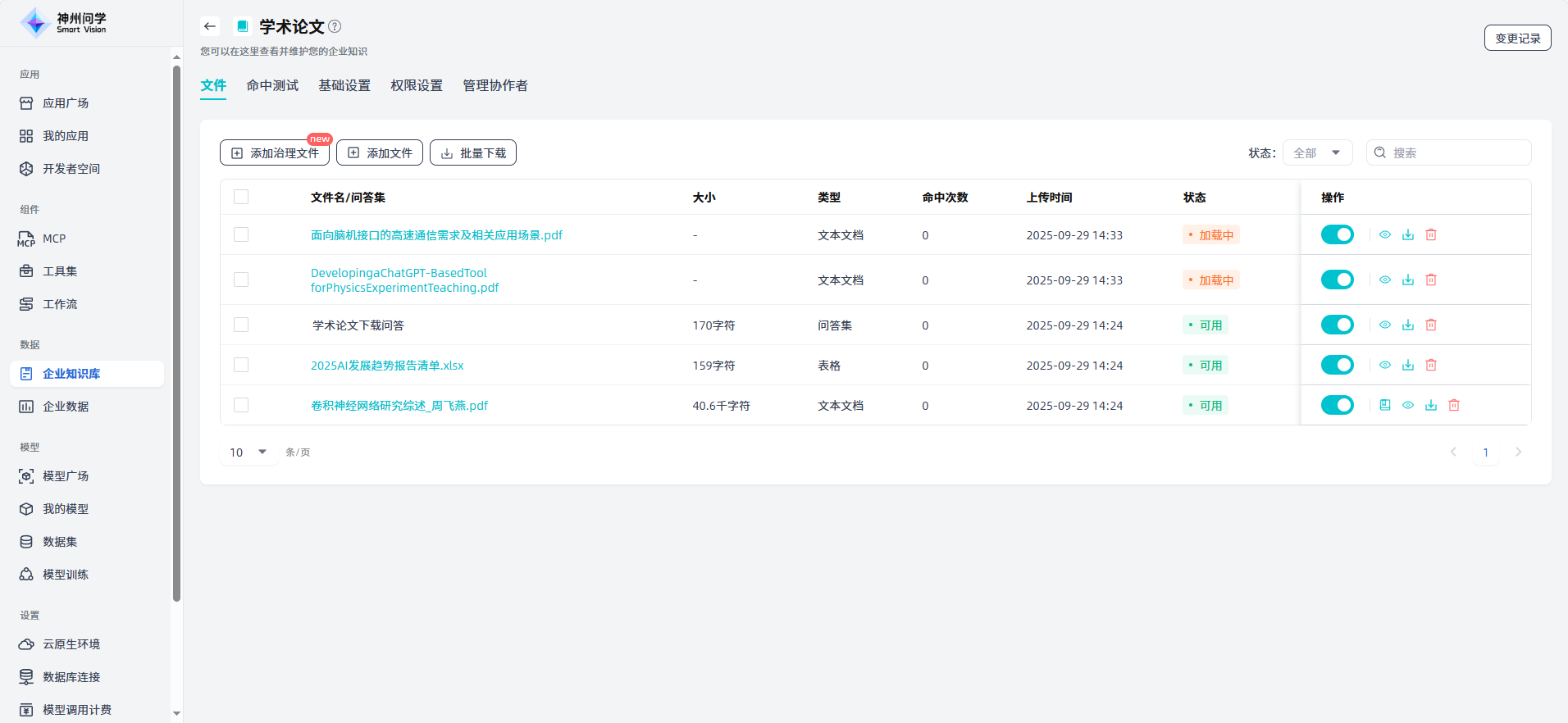Delete the DevelopingaChatGPT-BasedTool pdf
The image size is (1568, 723).
click(x=1431, y=280)
